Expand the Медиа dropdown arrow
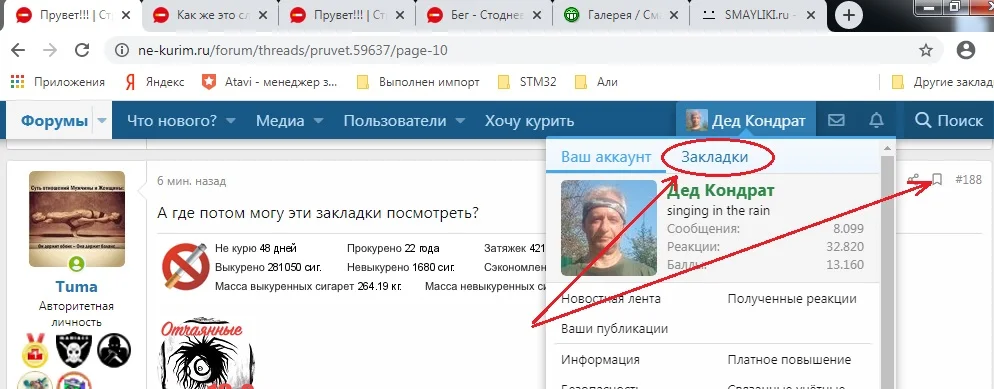994x389 pixels. tap(318, 121)
